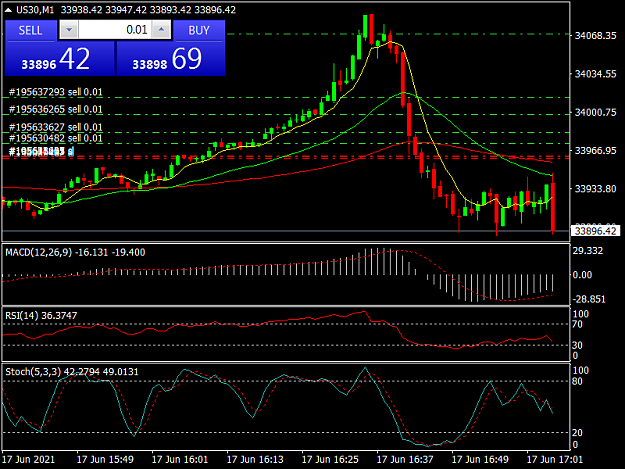
Task: Click the US30,M1 chart title text
Action: [x=35, y=10]
